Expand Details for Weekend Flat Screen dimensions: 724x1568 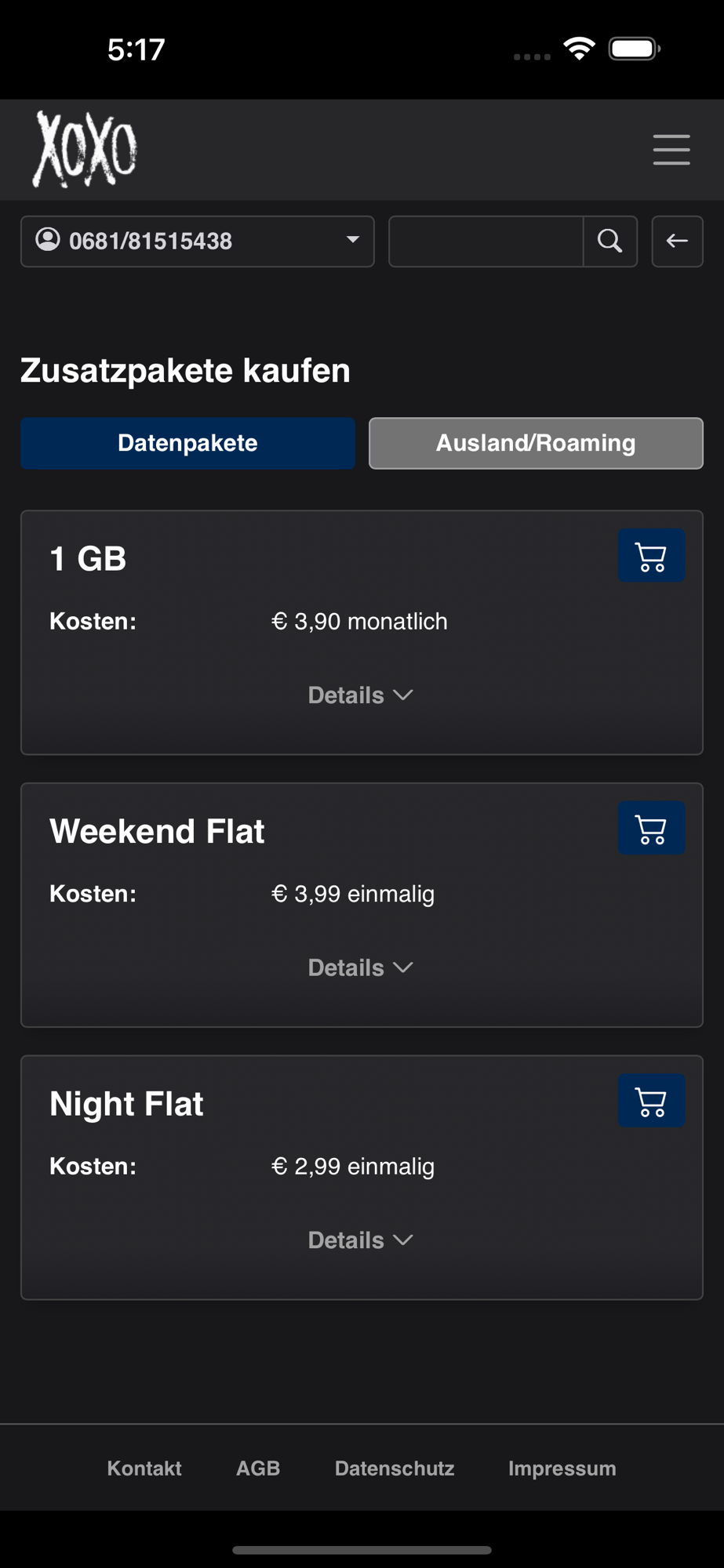click(x=361, y=968)
